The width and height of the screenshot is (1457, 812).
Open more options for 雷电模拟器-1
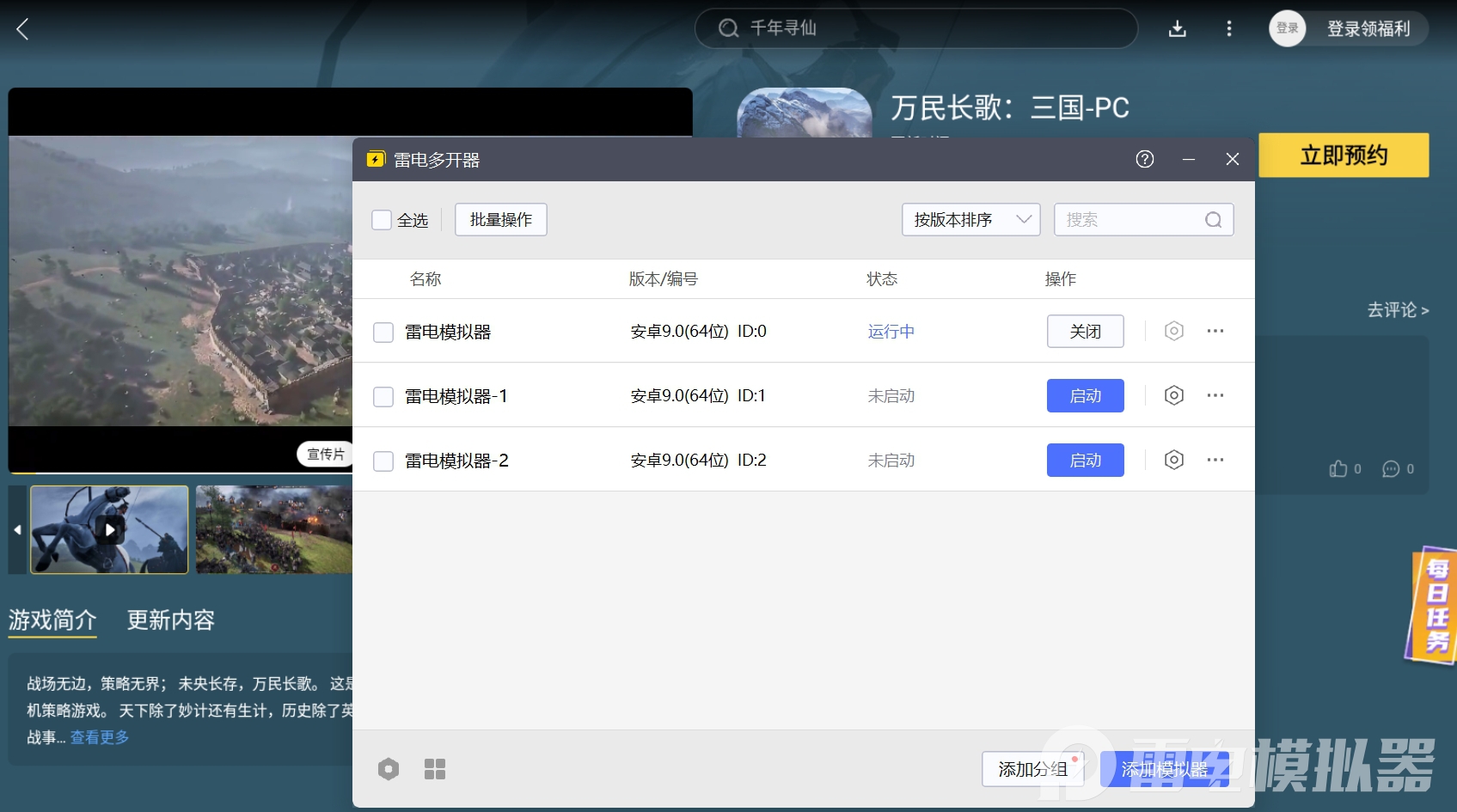[1215, 395]
